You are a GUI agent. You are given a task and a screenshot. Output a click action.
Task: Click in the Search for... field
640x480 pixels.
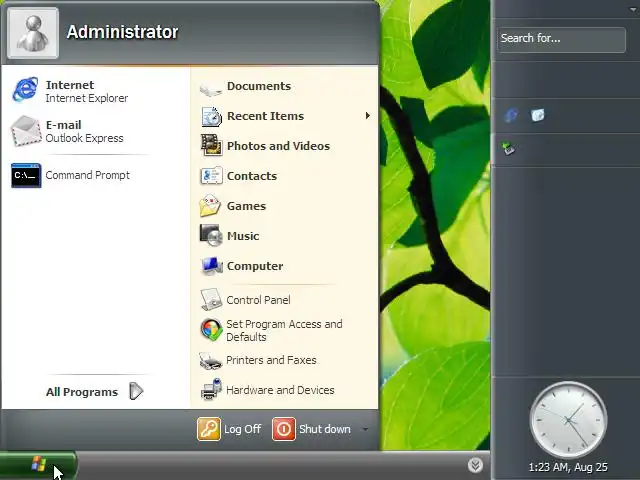pos(562,40)
